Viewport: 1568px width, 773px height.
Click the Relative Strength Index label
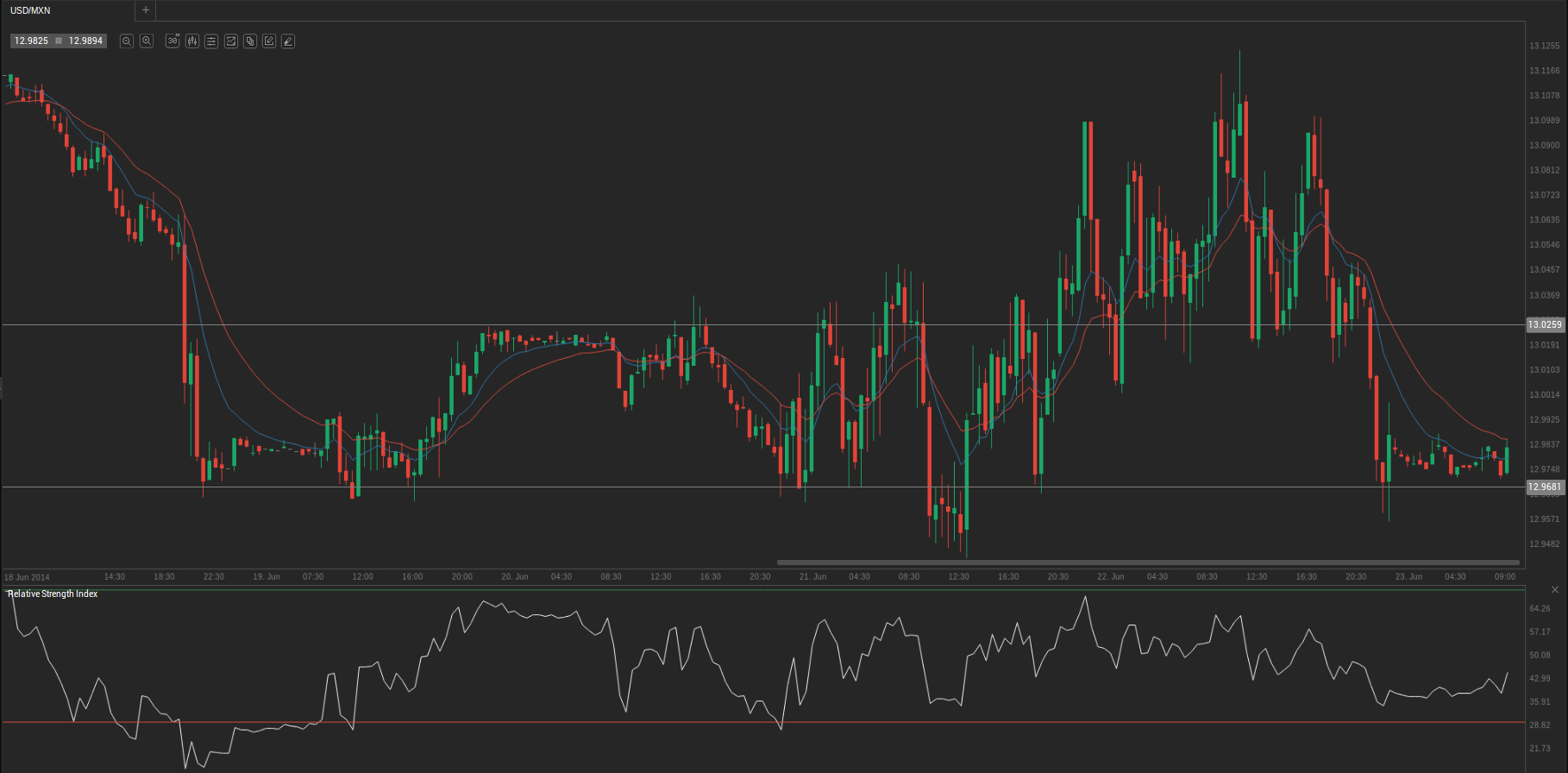click(x=53, y=594)
